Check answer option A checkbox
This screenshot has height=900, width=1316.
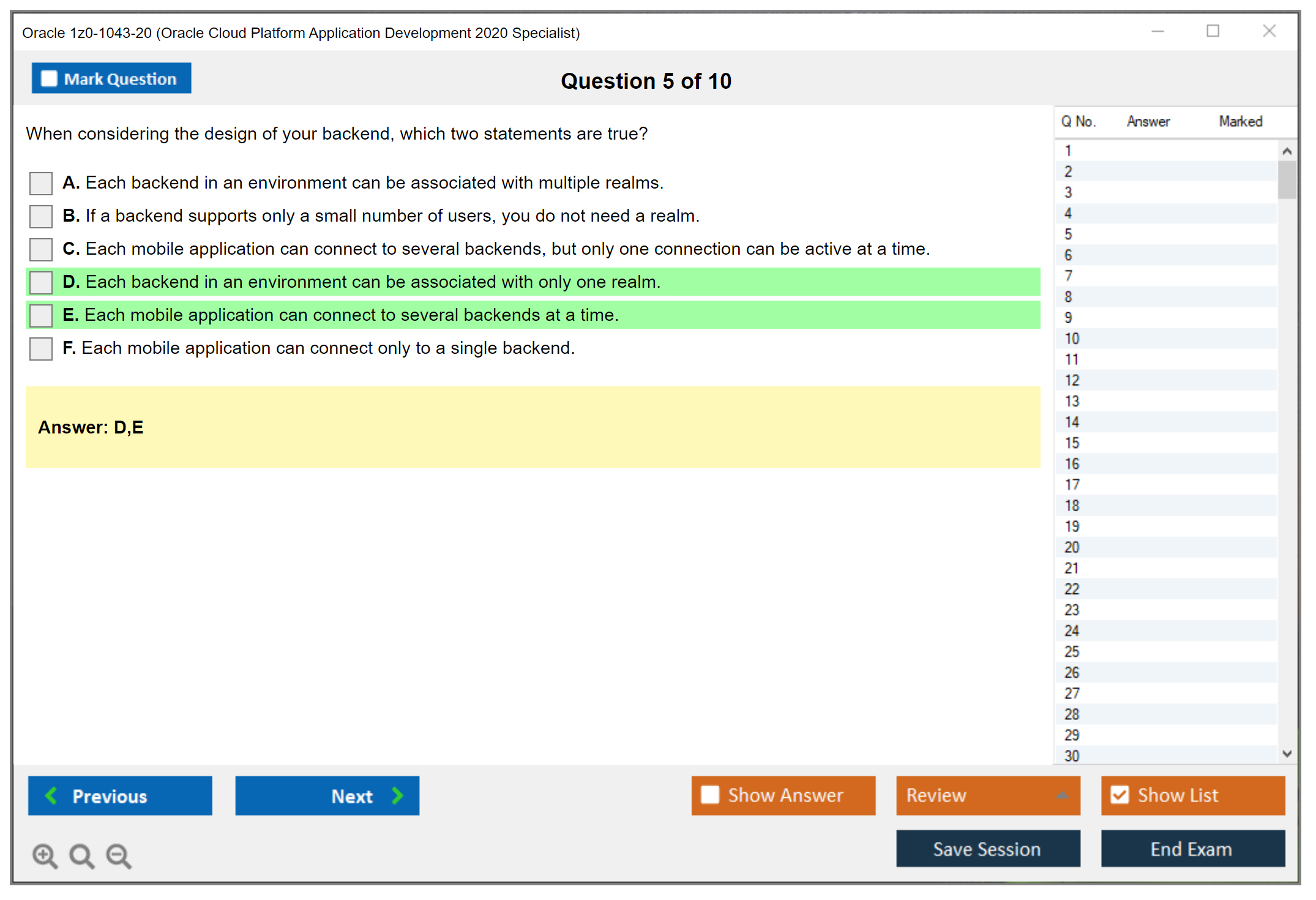coord(40,183)
